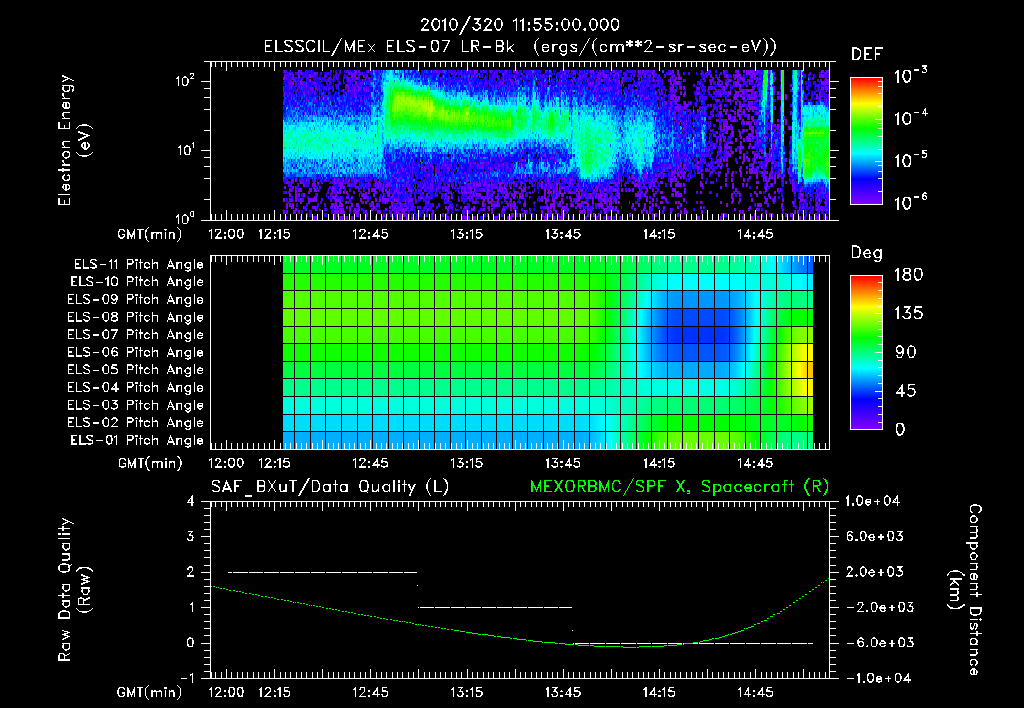Click the 'ELS-07 Pitch Angle' row label

135,334
